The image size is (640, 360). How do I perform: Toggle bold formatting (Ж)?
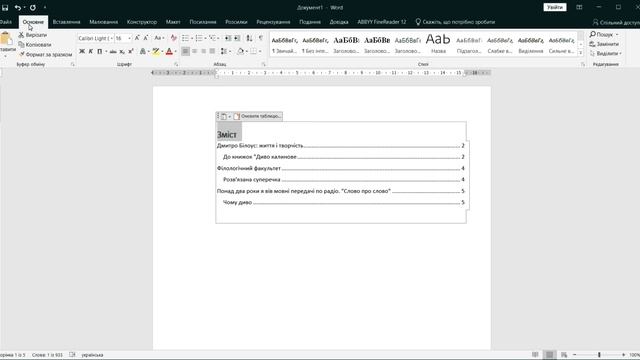(82, 51)
